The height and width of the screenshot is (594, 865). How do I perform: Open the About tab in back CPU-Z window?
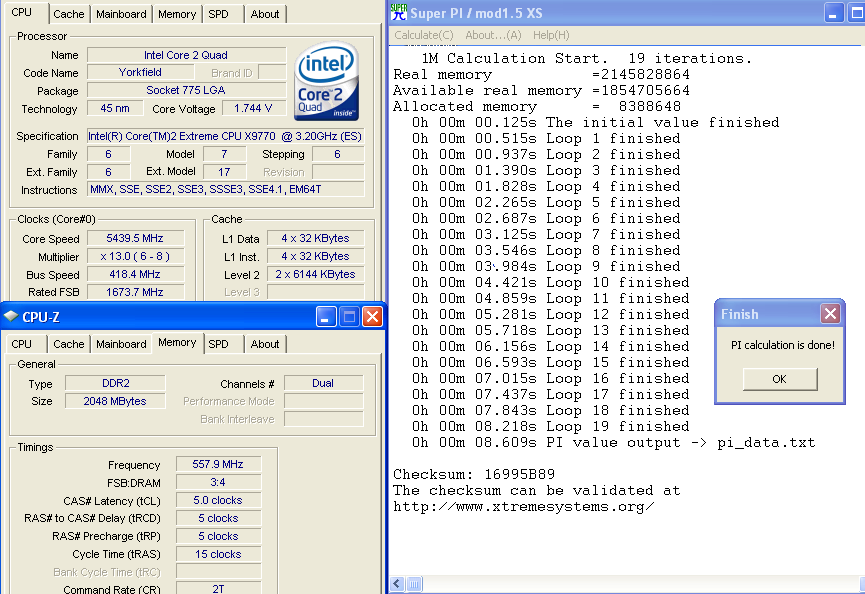(x=265, y=14)
